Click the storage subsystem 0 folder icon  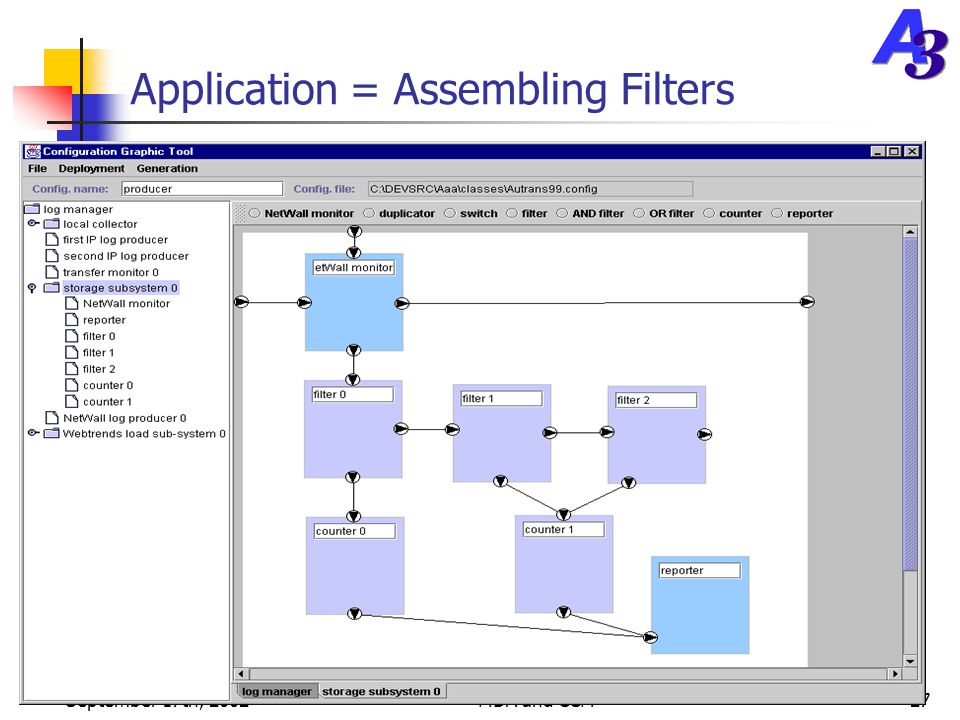pos(51,288)
